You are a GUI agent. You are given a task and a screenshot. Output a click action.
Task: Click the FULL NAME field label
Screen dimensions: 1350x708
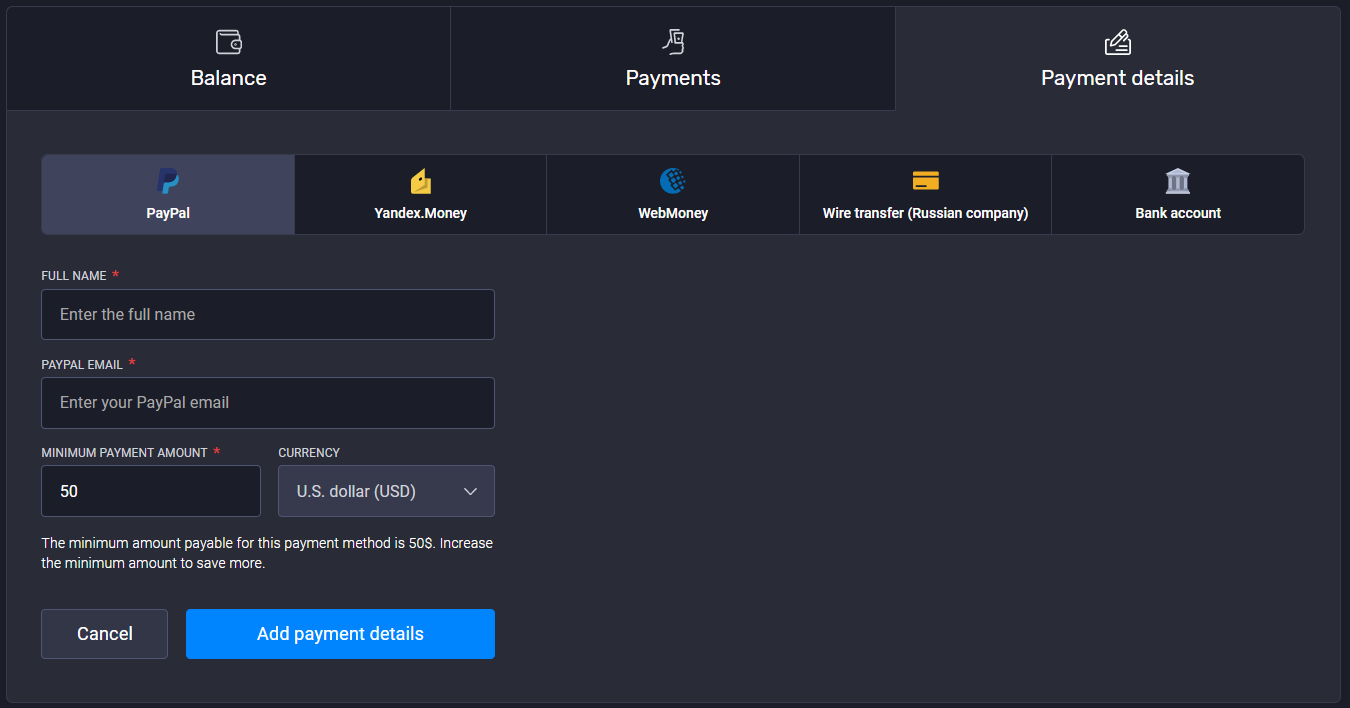74,276
